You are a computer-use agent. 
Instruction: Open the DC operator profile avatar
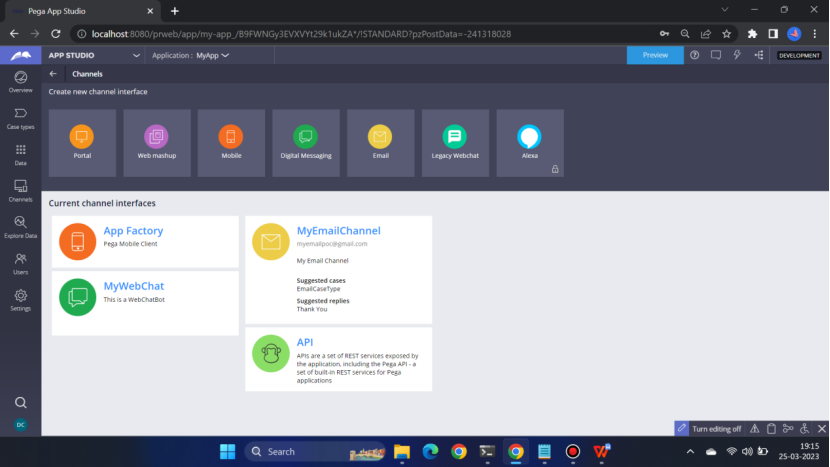tap(21, 425)
